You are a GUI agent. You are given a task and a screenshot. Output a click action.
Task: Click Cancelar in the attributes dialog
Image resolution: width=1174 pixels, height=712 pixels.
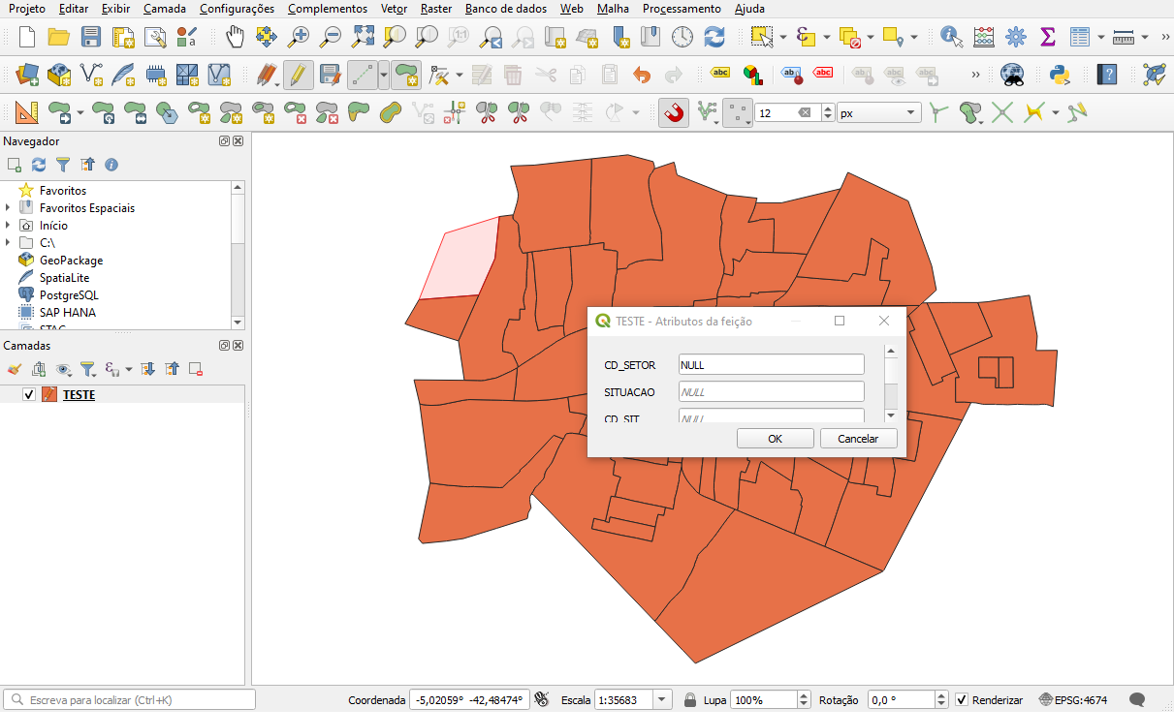(x=857, y=438)
